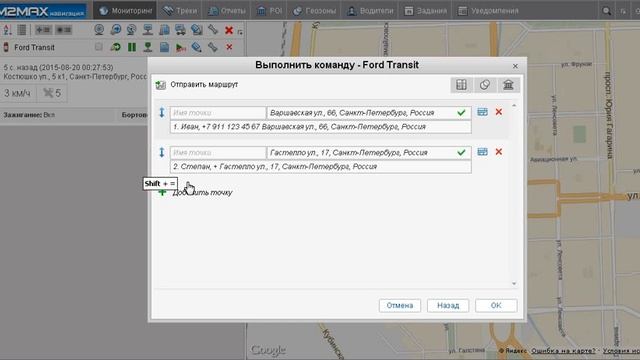The image size is (640, 360).
Task: Click the blue table icon for Варшавская point
Action: (482, 112)
